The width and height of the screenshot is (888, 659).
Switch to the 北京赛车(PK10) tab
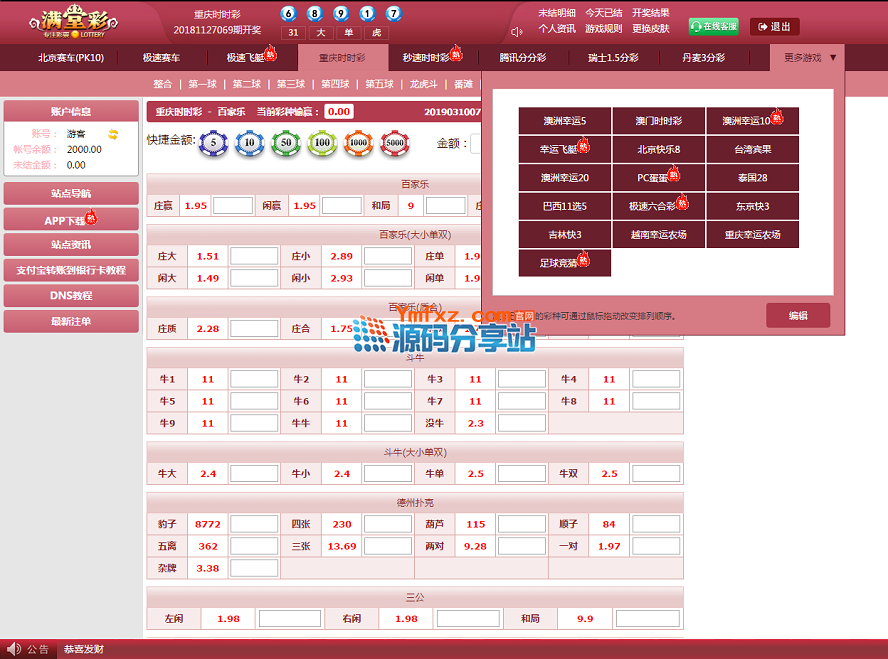pyautogui.click(x=71, y=58)
